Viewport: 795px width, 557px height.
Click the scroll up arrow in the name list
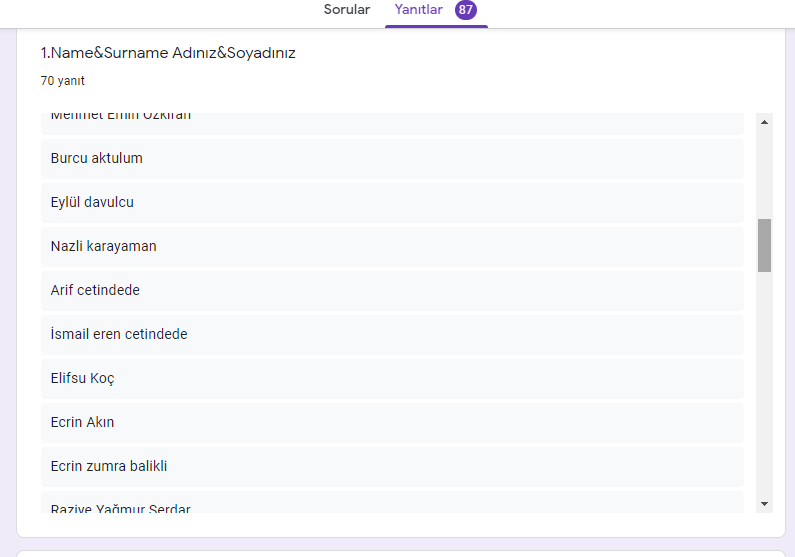765,122
